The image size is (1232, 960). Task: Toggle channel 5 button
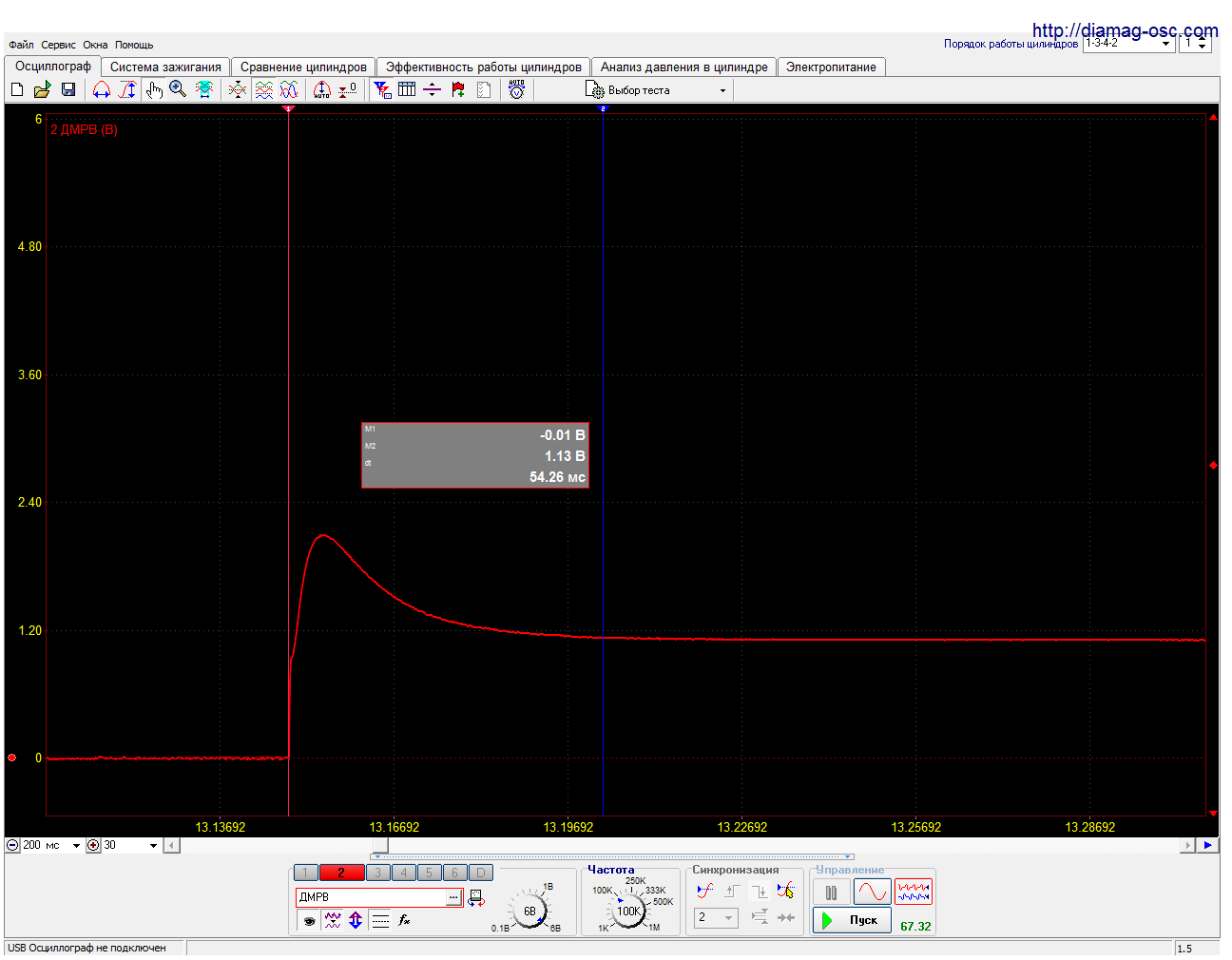[x=429, y=873]
